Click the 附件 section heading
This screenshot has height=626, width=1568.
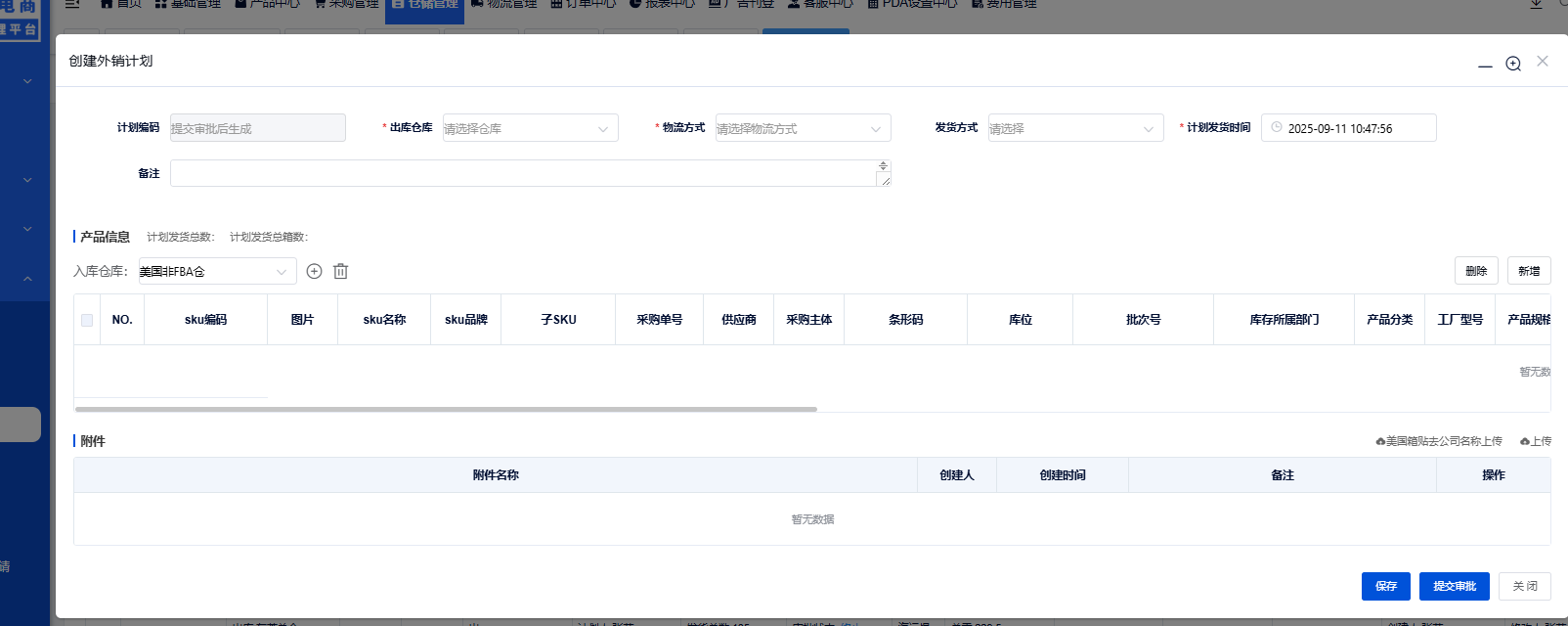tap(93, 441)
